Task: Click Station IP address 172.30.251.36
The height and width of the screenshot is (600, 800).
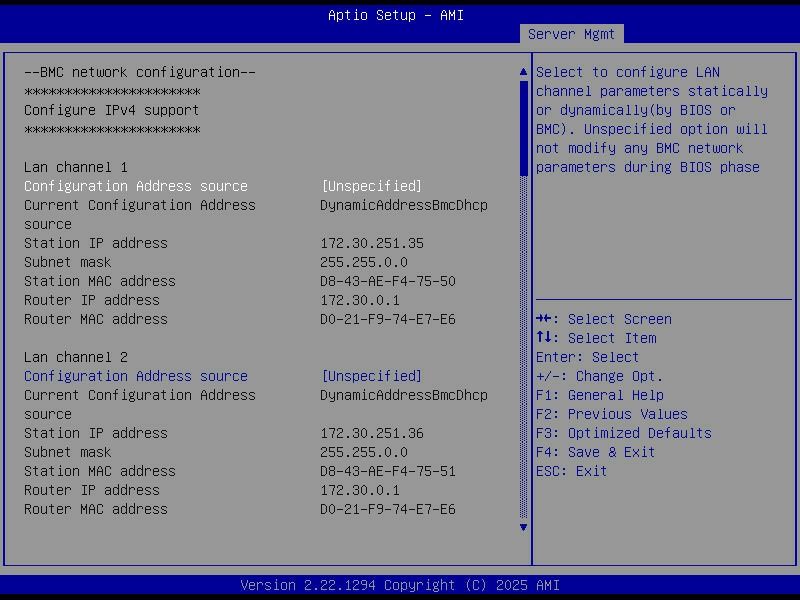Action: [x=372, y=433]
